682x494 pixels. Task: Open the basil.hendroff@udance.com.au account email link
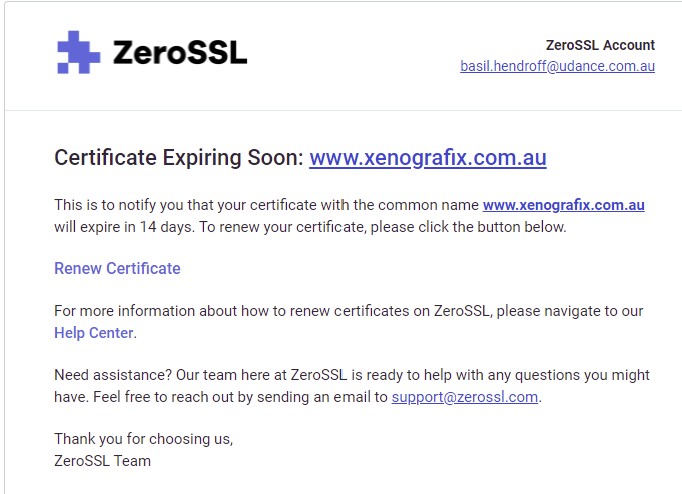(557, 66)
